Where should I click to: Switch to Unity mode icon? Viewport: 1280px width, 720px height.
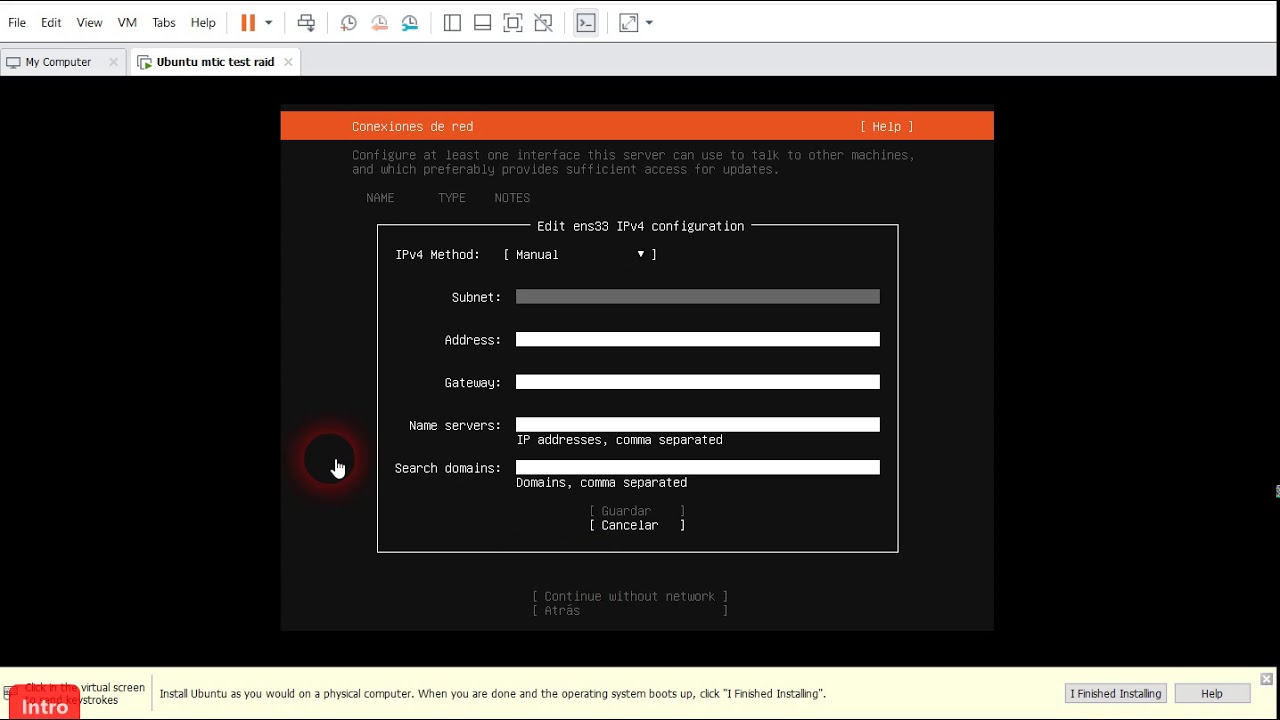(543, 22)
